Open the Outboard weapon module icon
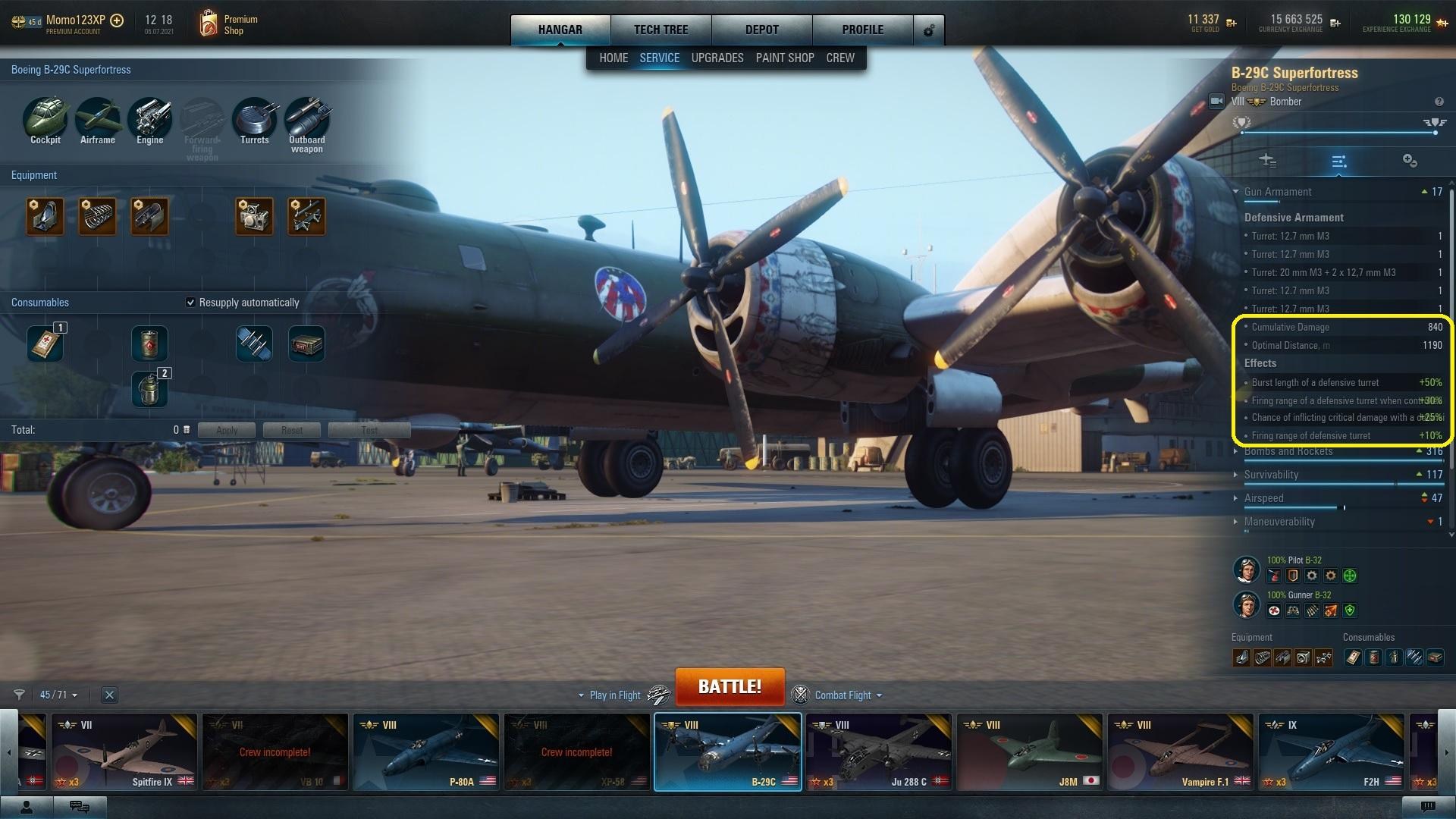The image size is (1456, 819). pos(306,118)
